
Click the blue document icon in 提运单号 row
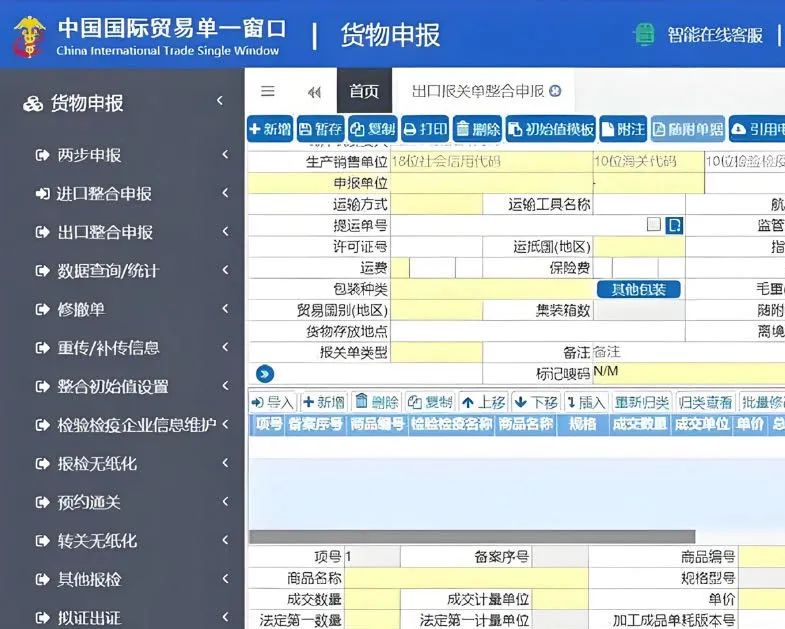click(674, 225)
